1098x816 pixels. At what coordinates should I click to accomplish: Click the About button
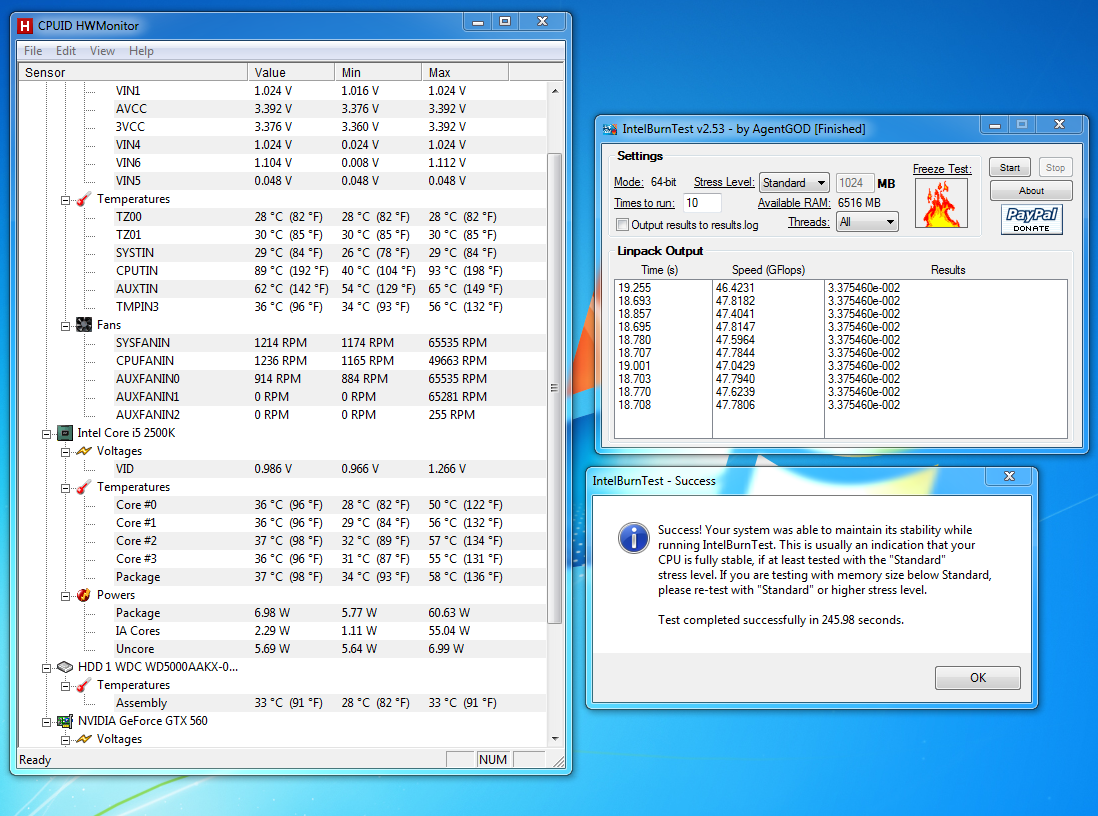[1031, 191]
